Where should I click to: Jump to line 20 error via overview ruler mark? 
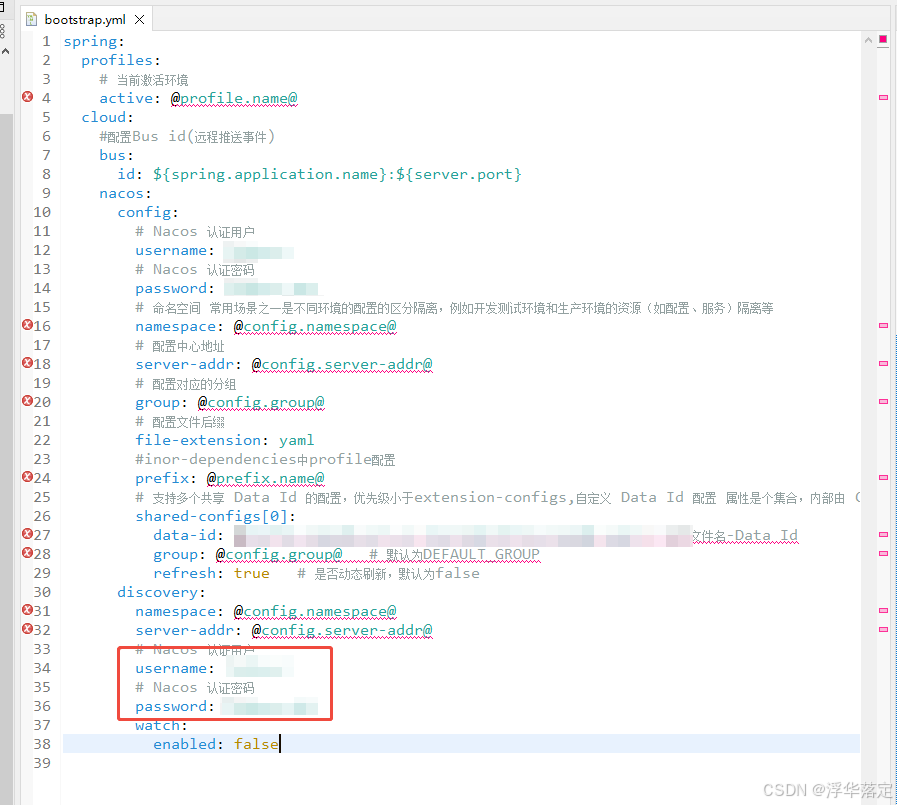pyautogui.click(x=883, y=401)
